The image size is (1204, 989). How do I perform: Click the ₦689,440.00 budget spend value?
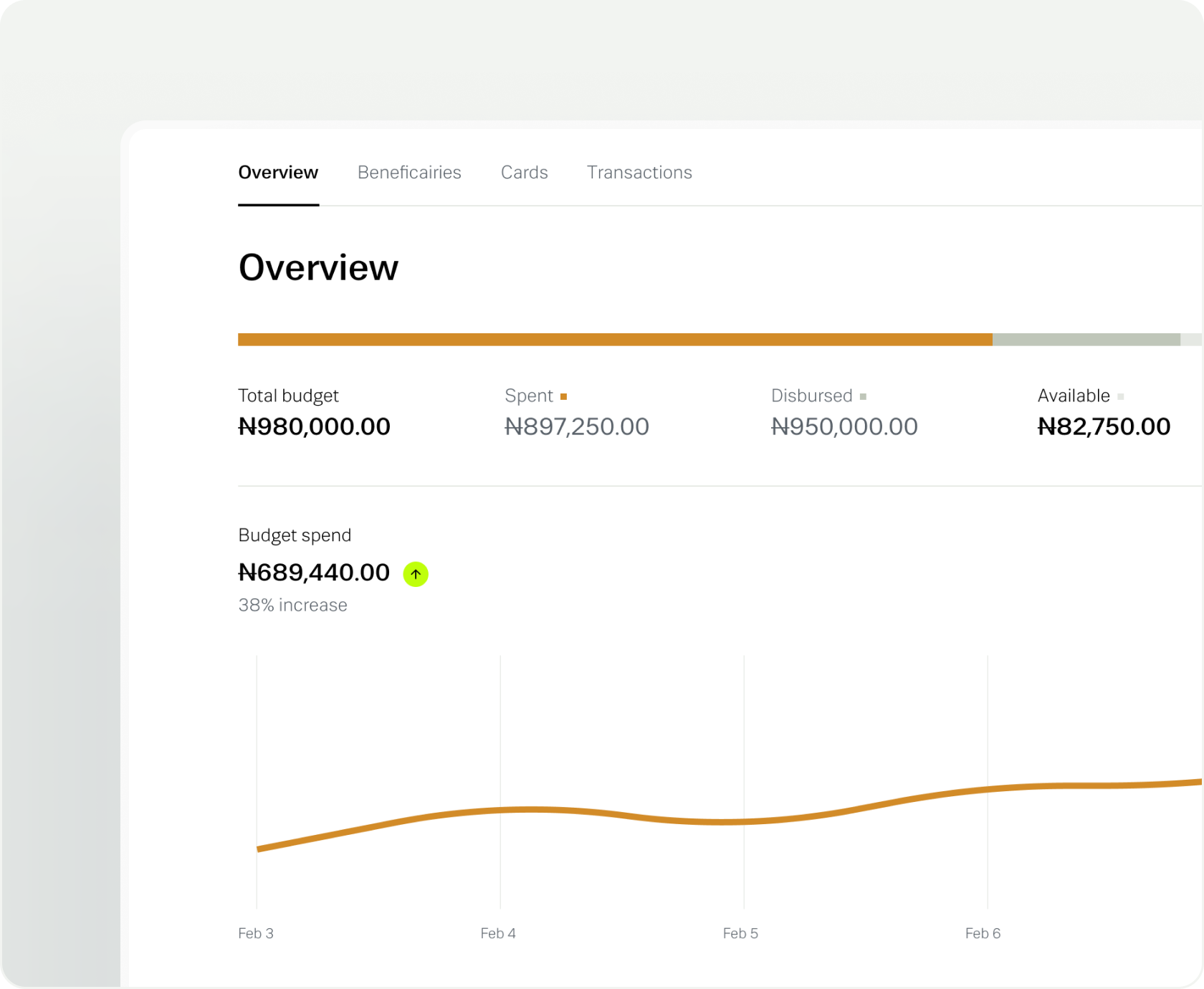[x=314, y=573]
